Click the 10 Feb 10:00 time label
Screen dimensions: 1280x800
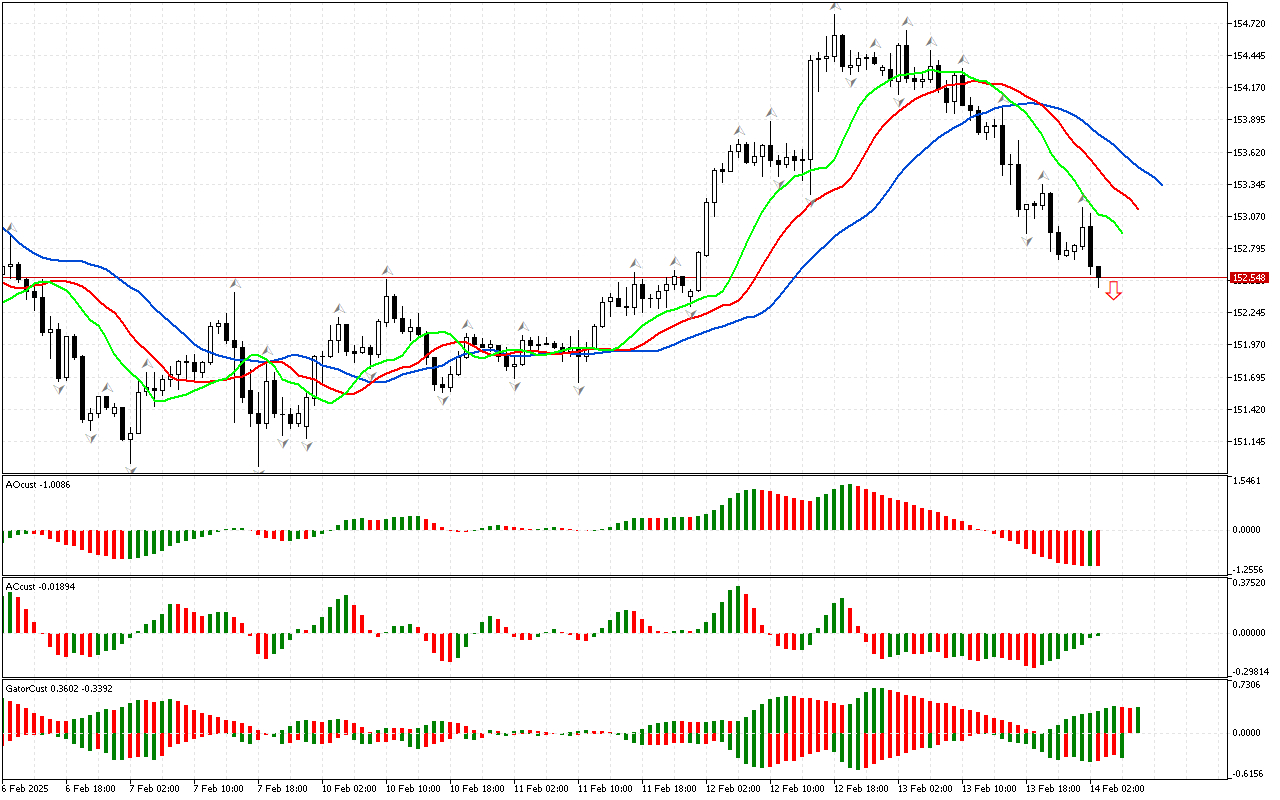[414, 788]
